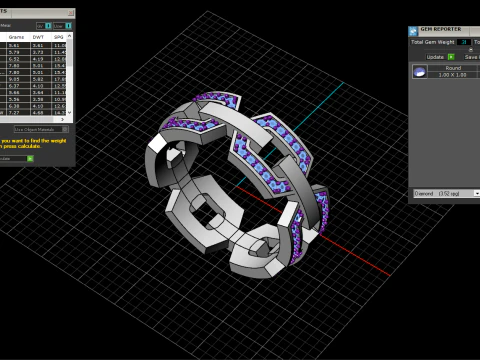This screenshot has height=360, width=480.
Task: Click the Gem Reporter panel icon
Action: (413, 31)
